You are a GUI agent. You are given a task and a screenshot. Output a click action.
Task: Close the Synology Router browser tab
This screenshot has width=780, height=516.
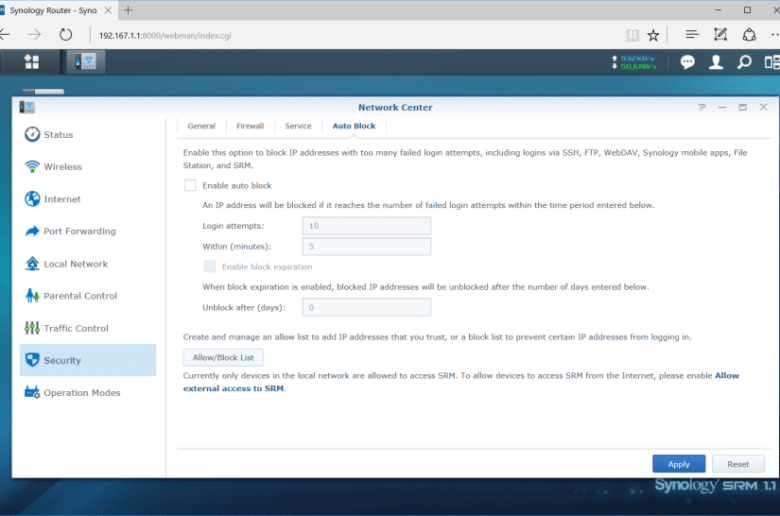point(108,10)
